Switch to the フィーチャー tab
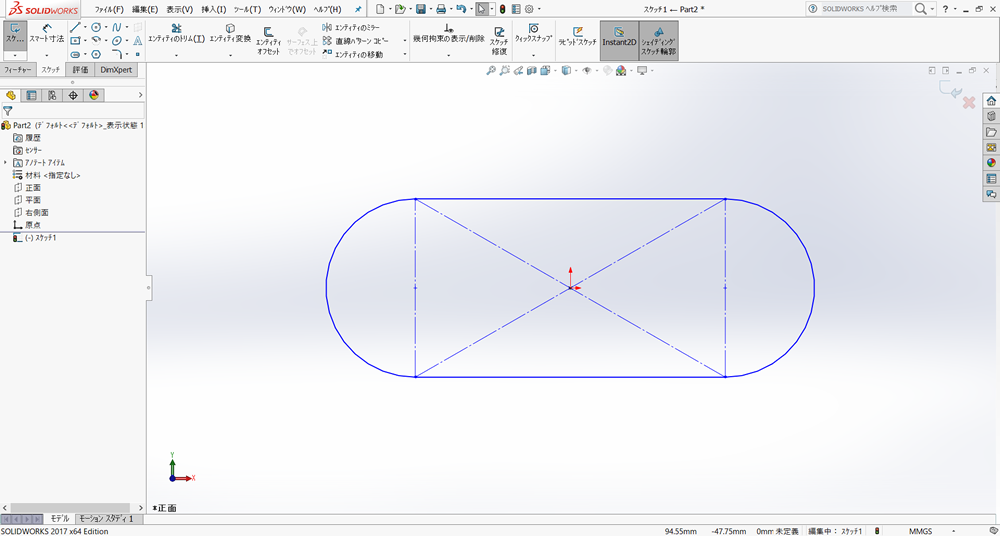The image size is (1000, 536). [18, 70]
